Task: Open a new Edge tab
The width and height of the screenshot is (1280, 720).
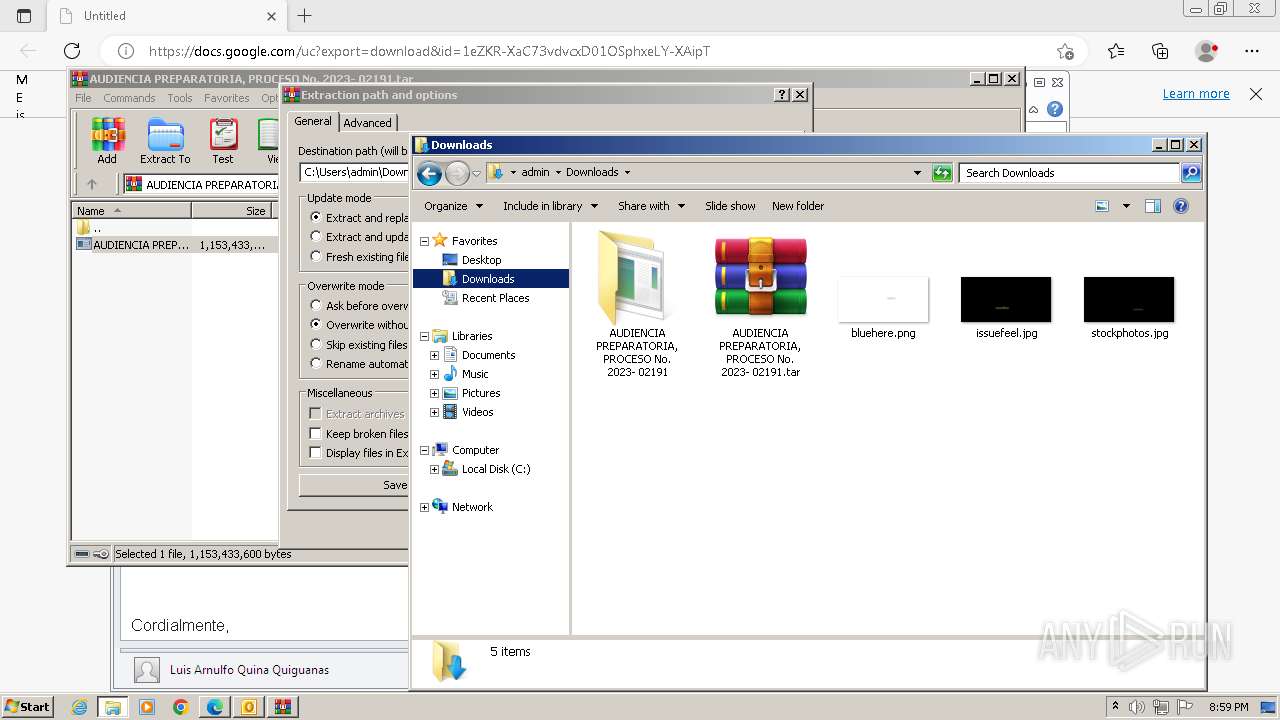Action: point(305,15)
